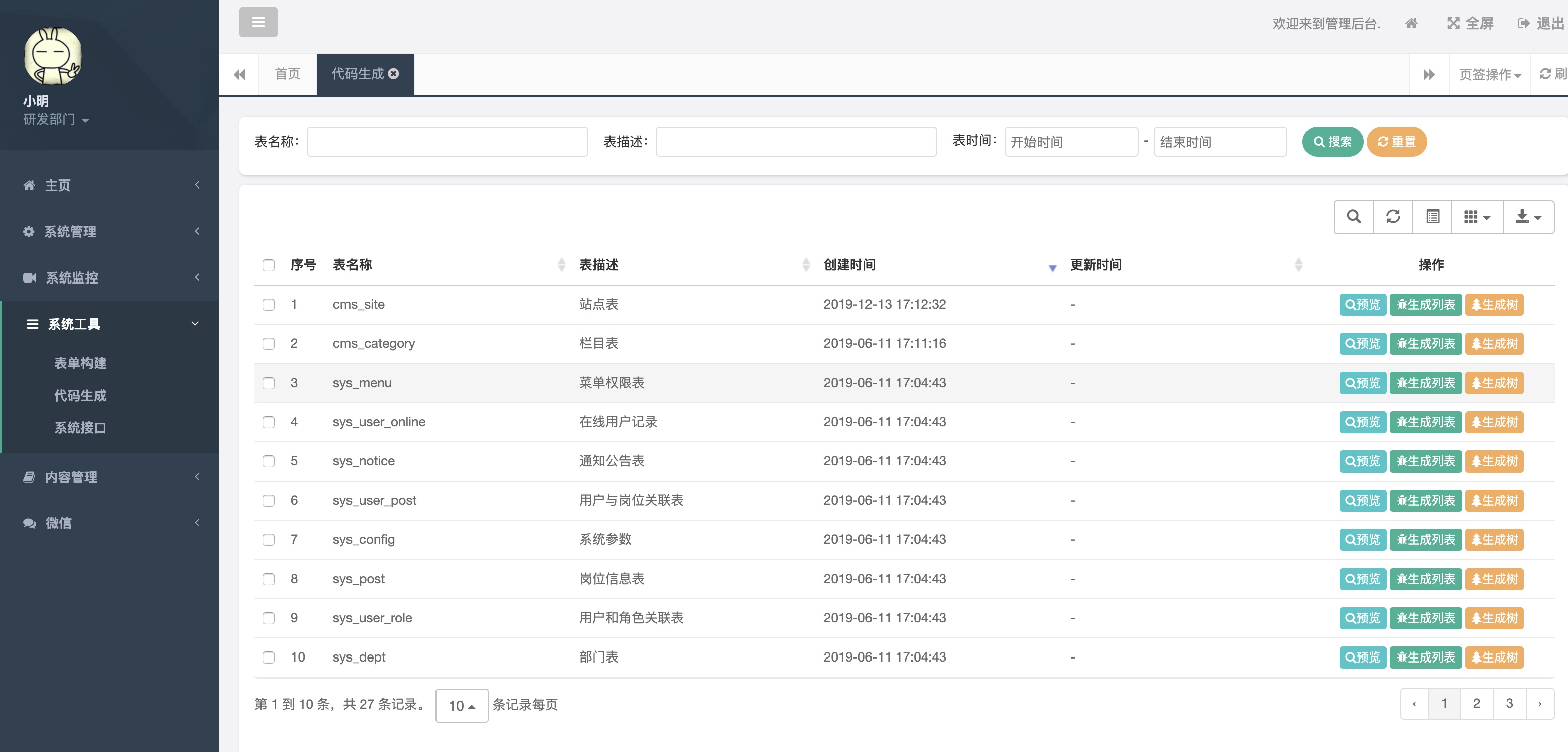
Task: Click the 表名称 input field
Action: point(448,142)
